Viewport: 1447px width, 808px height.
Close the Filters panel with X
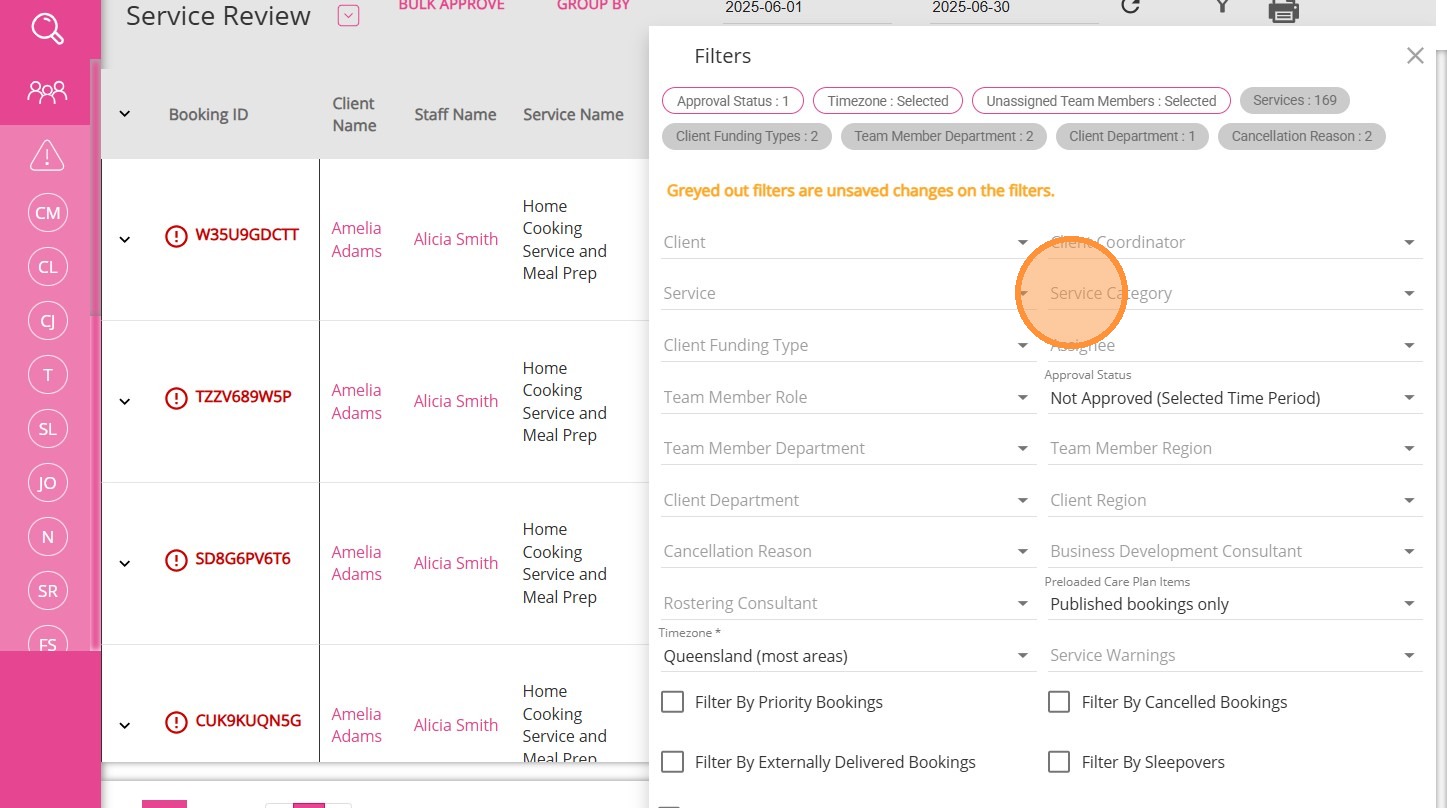pyautogui.click(x=1414, y=56)
